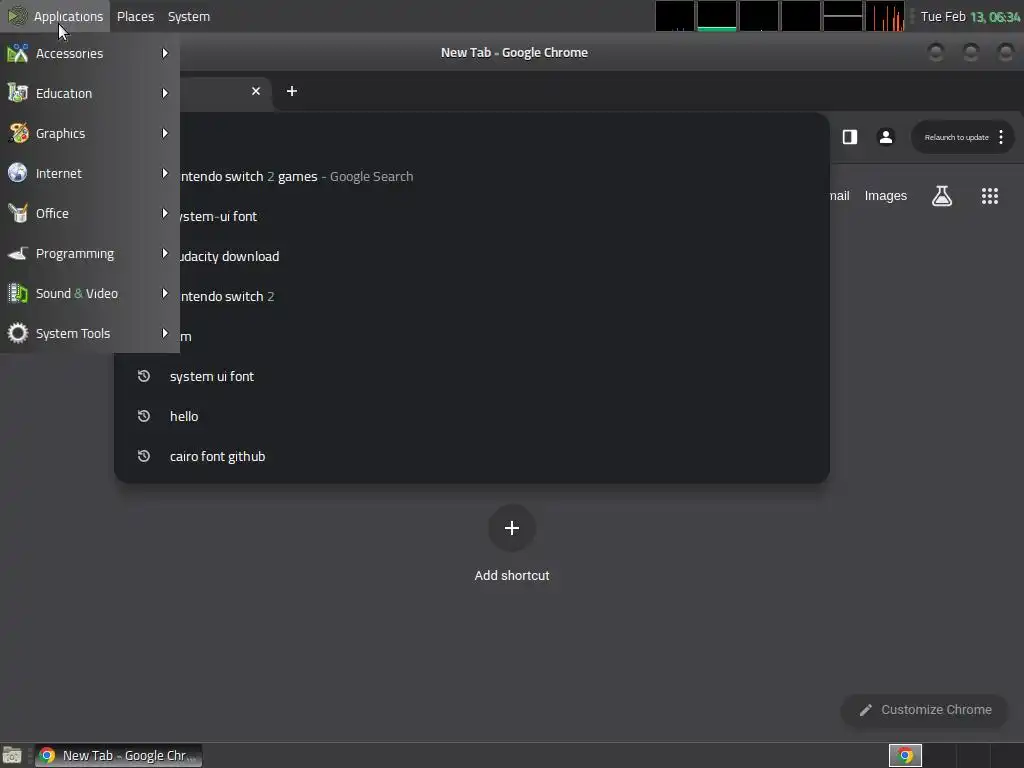Screen dimensions: 1024x768
Task: Select suggestion system ui font
Action: [x=472, y=376]
